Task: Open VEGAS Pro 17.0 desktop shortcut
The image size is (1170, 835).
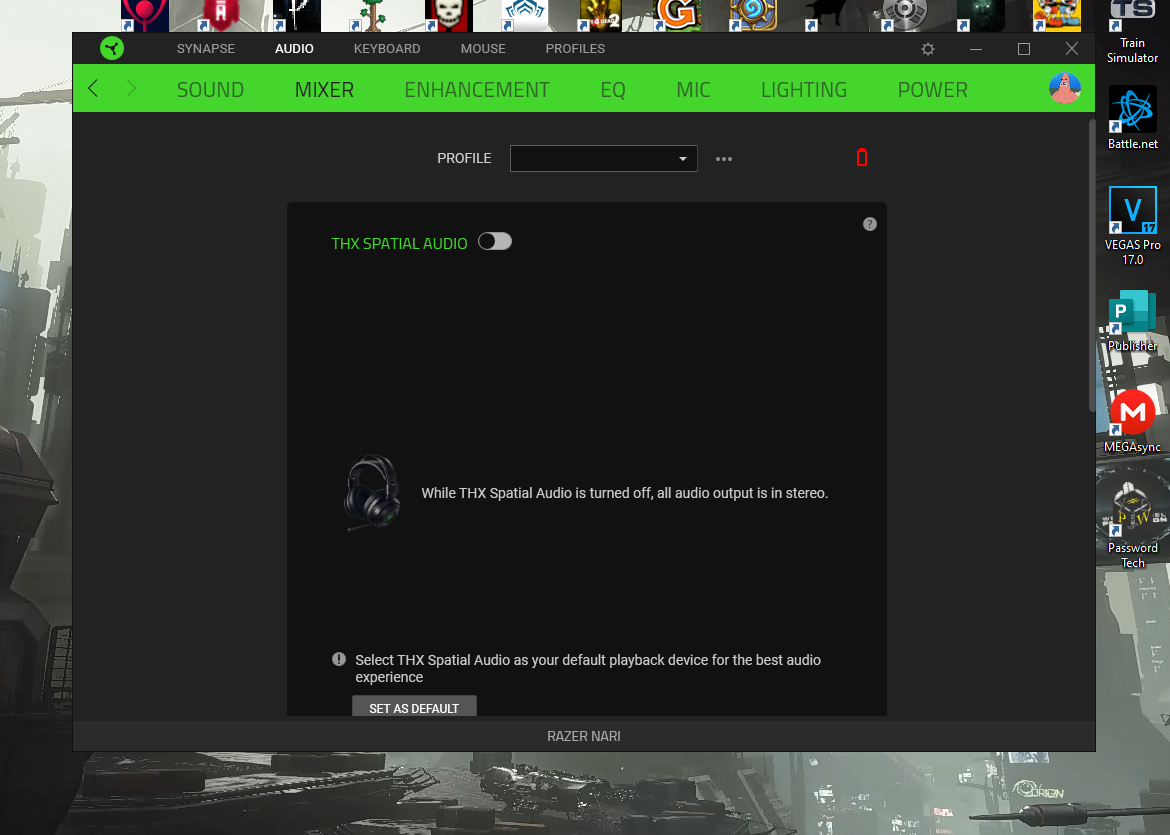Action: 1132,226
